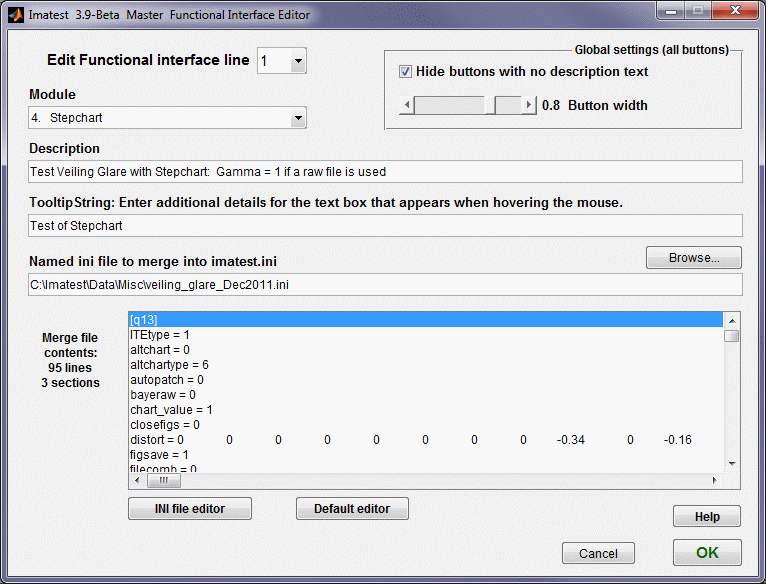Click the Browse... button

[694, 258]
